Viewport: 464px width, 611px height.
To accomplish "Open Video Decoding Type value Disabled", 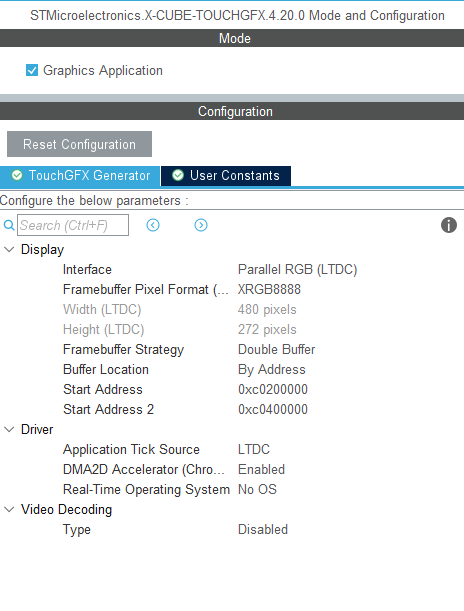I will tap(263, 529).
